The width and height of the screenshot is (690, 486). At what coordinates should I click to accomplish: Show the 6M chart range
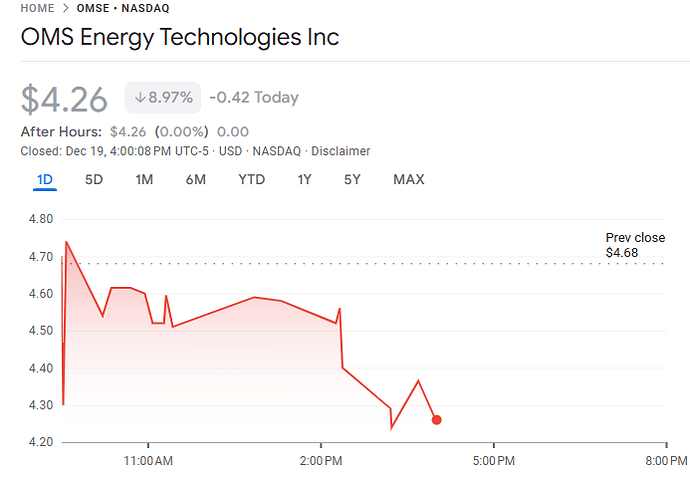coord(195,180)
